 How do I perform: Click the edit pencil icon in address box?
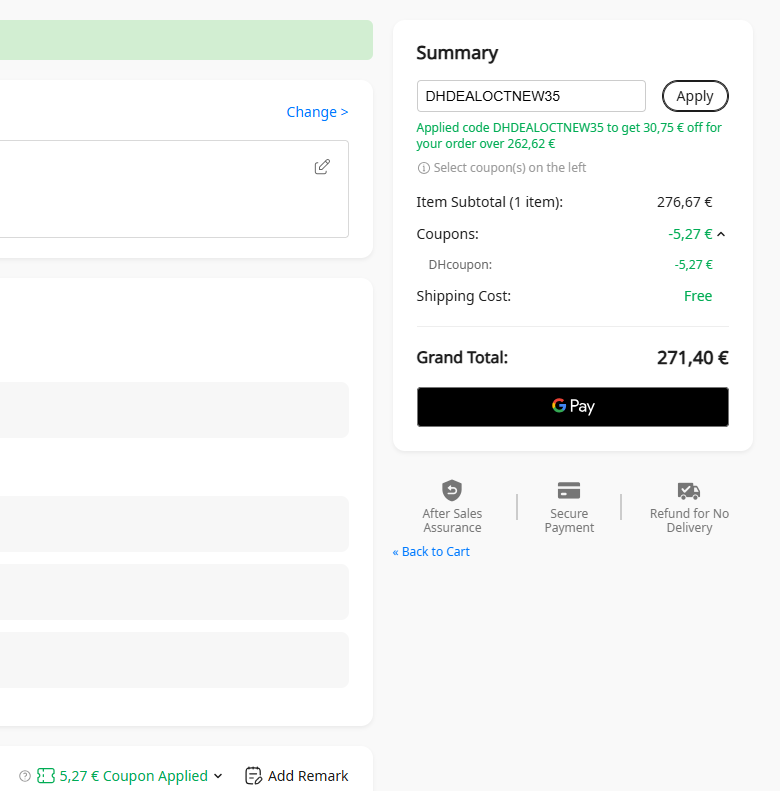(x=322, y=167)
